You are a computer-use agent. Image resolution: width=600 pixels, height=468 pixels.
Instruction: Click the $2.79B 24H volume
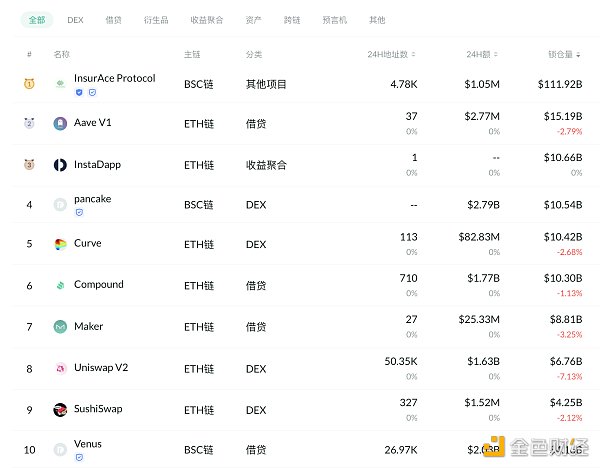483,205
